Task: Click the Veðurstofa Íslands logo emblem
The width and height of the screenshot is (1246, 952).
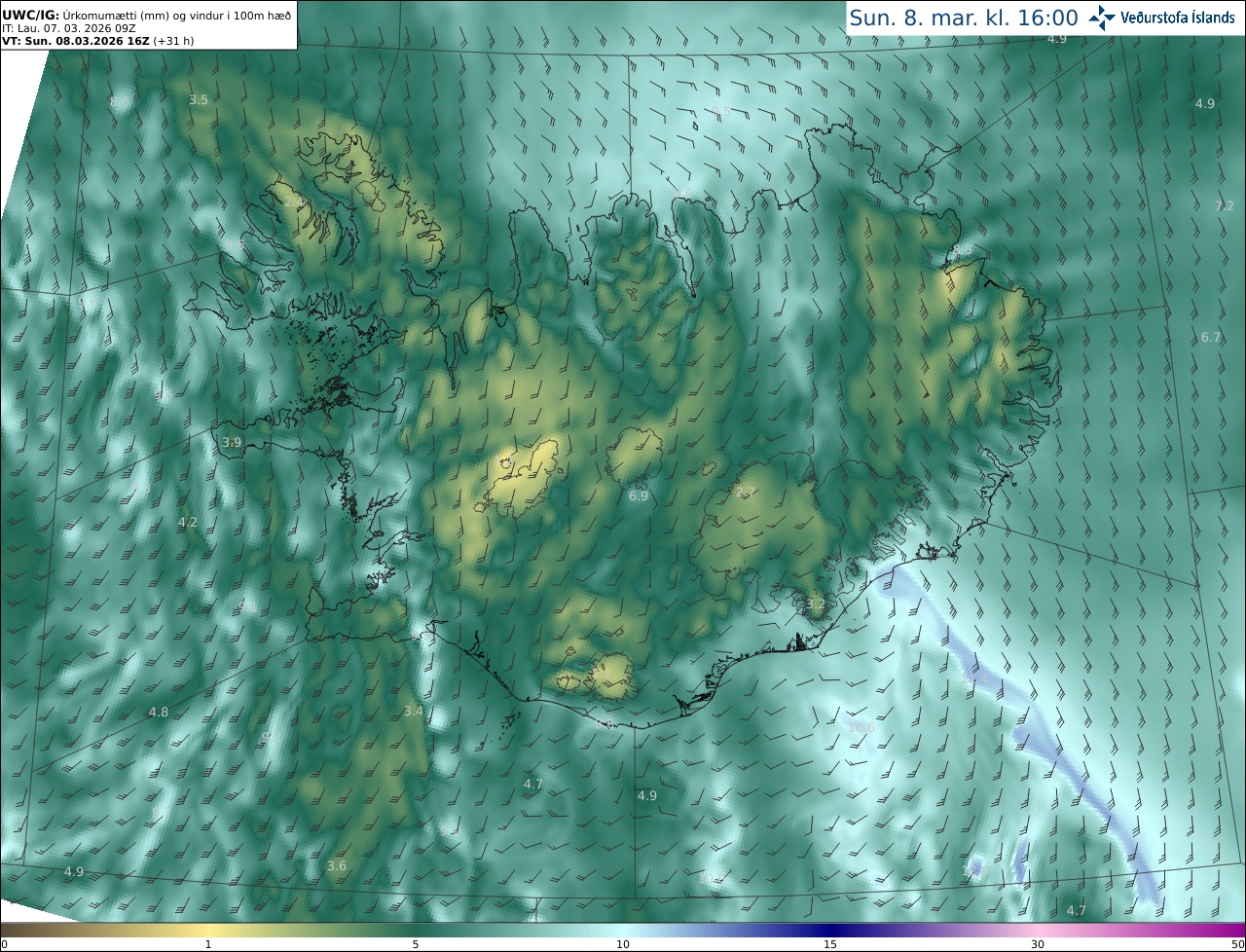Action: [1102, 18]
